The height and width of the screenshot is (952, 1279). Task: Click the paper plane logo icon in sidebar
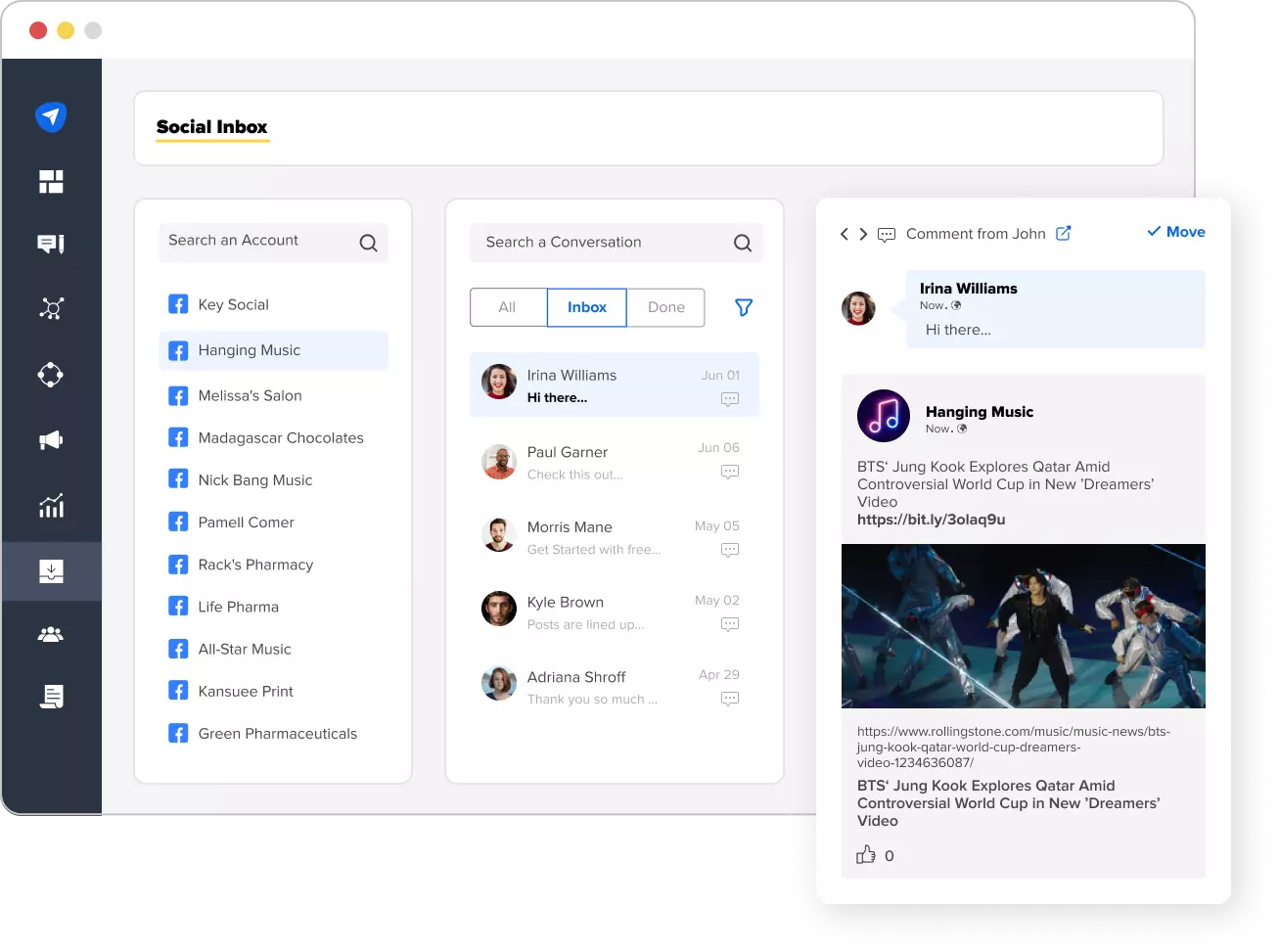point(51,117)
